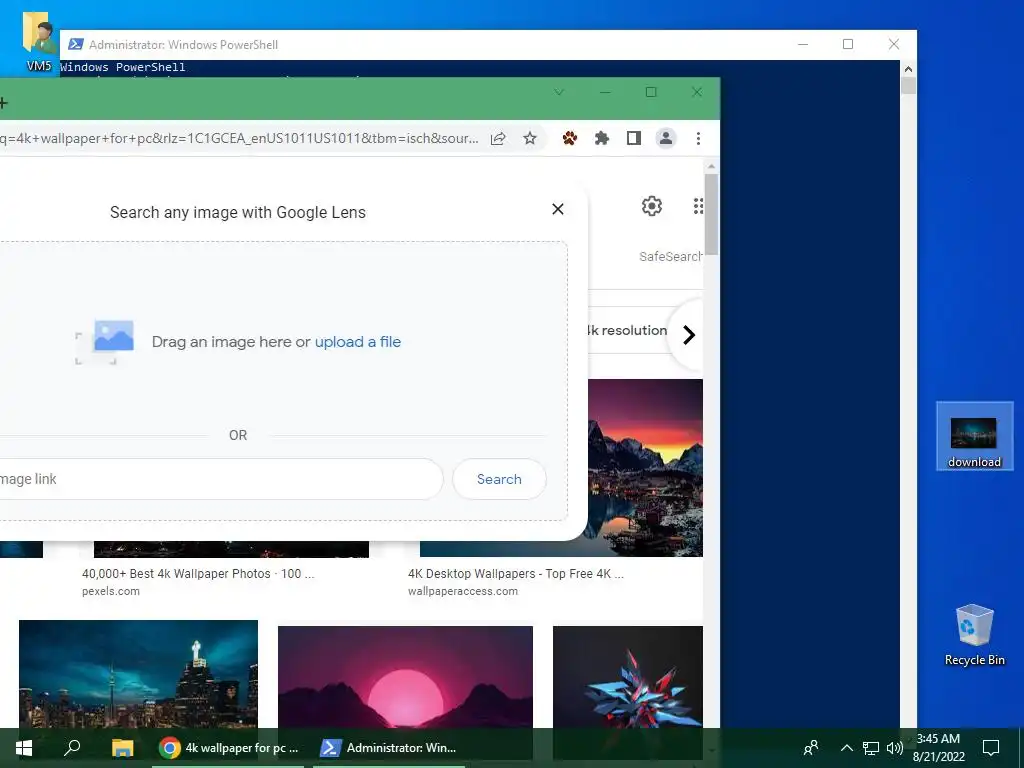Open the abstract blue red shards thumbnail
This screenshot has width=1024, height=768.
[x=628, y=677]
